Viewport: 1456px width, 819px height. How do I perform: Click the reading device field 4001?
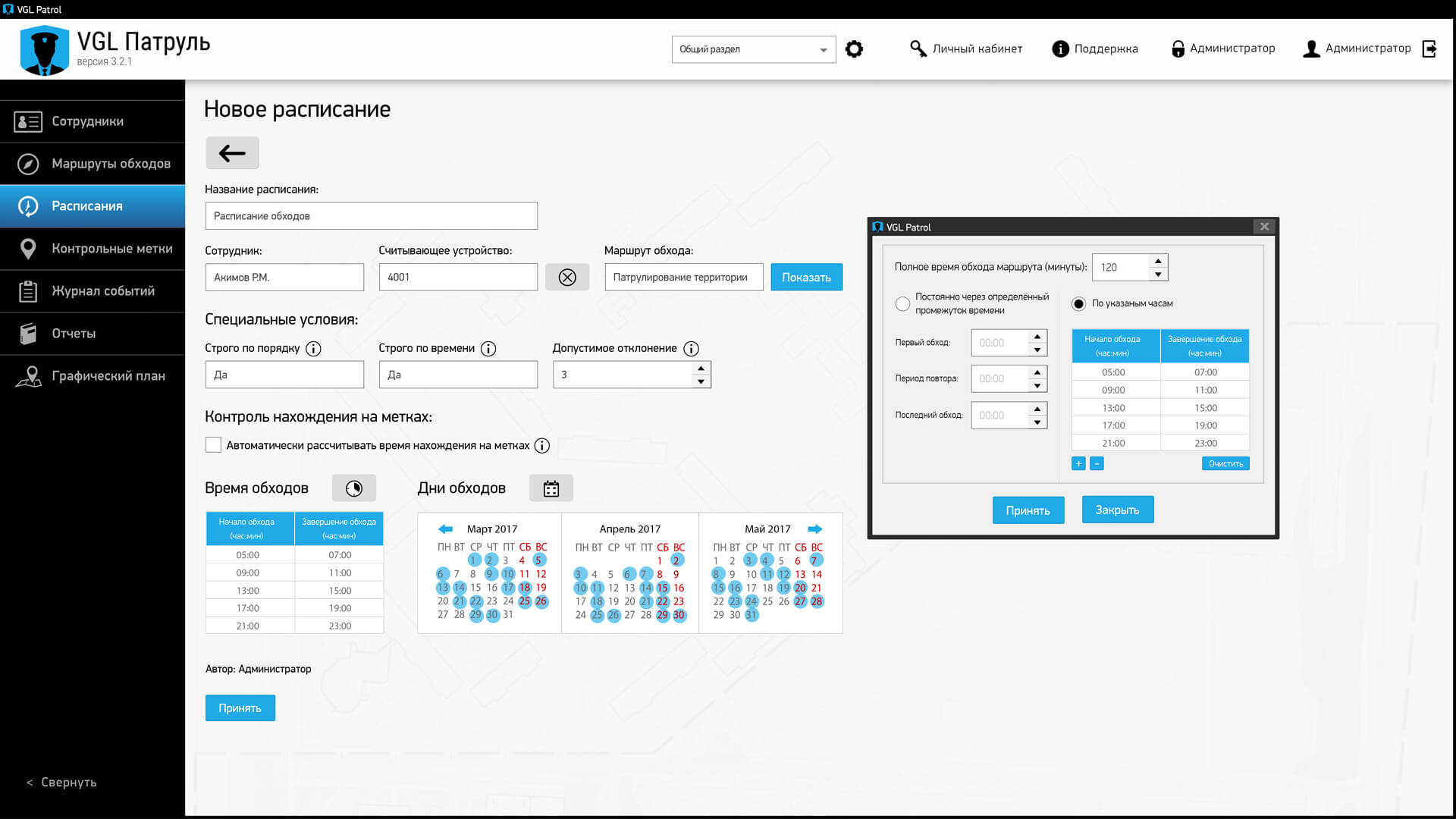[x=458, y=278]
